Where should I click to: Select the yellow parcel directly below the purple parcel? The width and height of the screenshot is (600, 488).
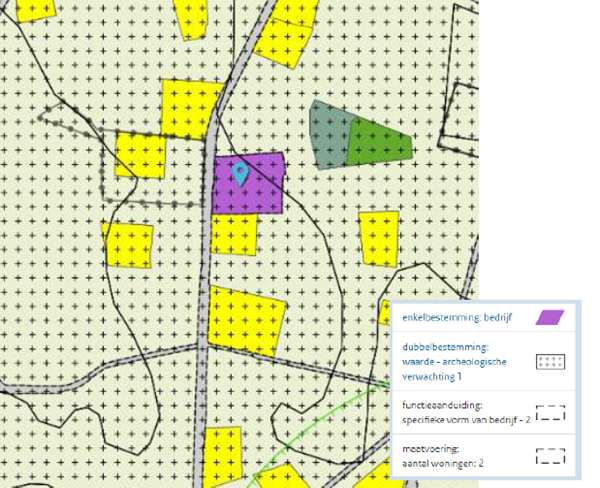coord(234,234)
